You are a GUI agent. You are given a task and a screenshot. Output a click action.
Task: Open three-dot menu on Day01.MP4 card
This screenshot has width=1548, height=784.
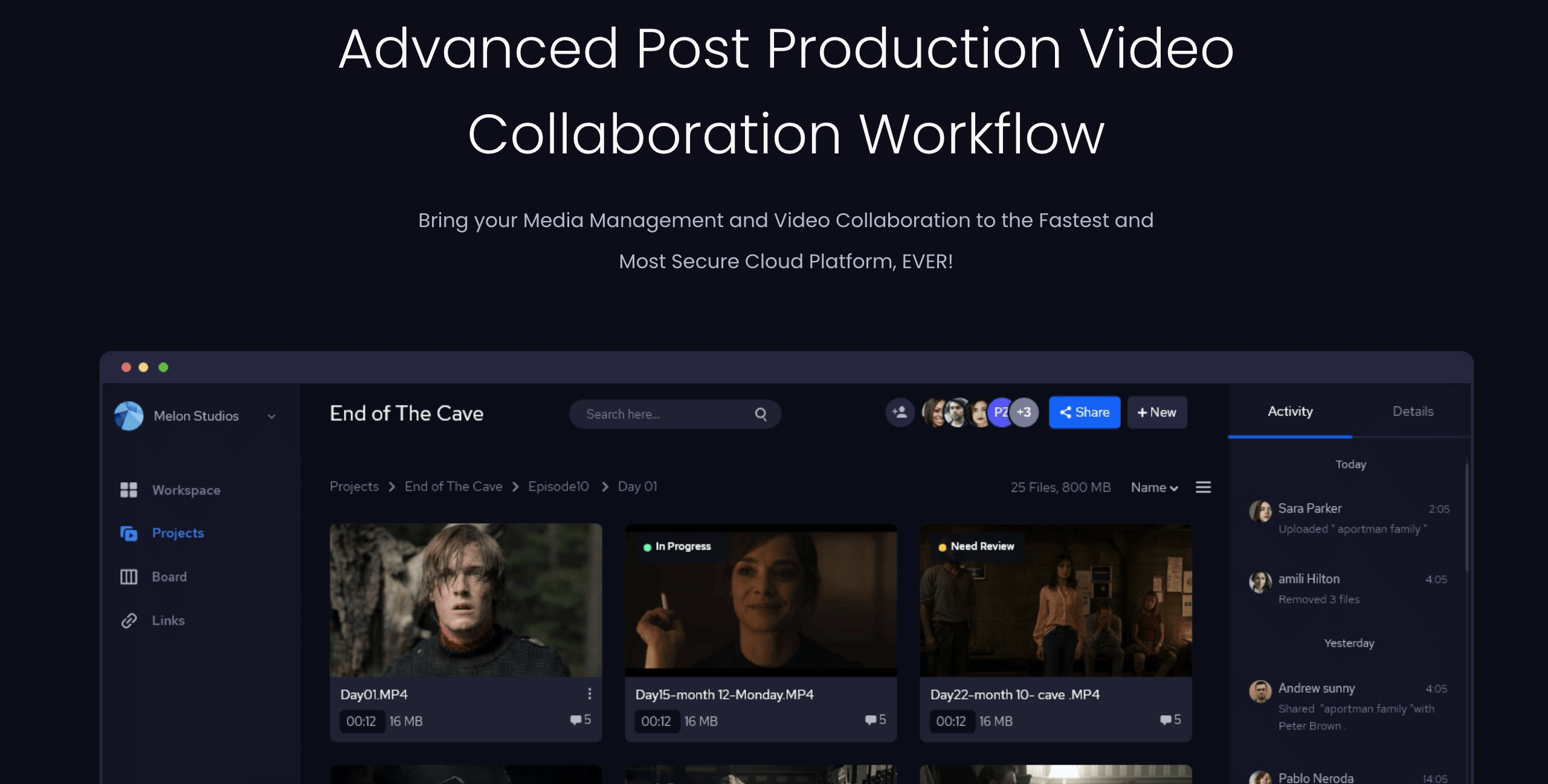pyautogui.click(x=589, y=693)
